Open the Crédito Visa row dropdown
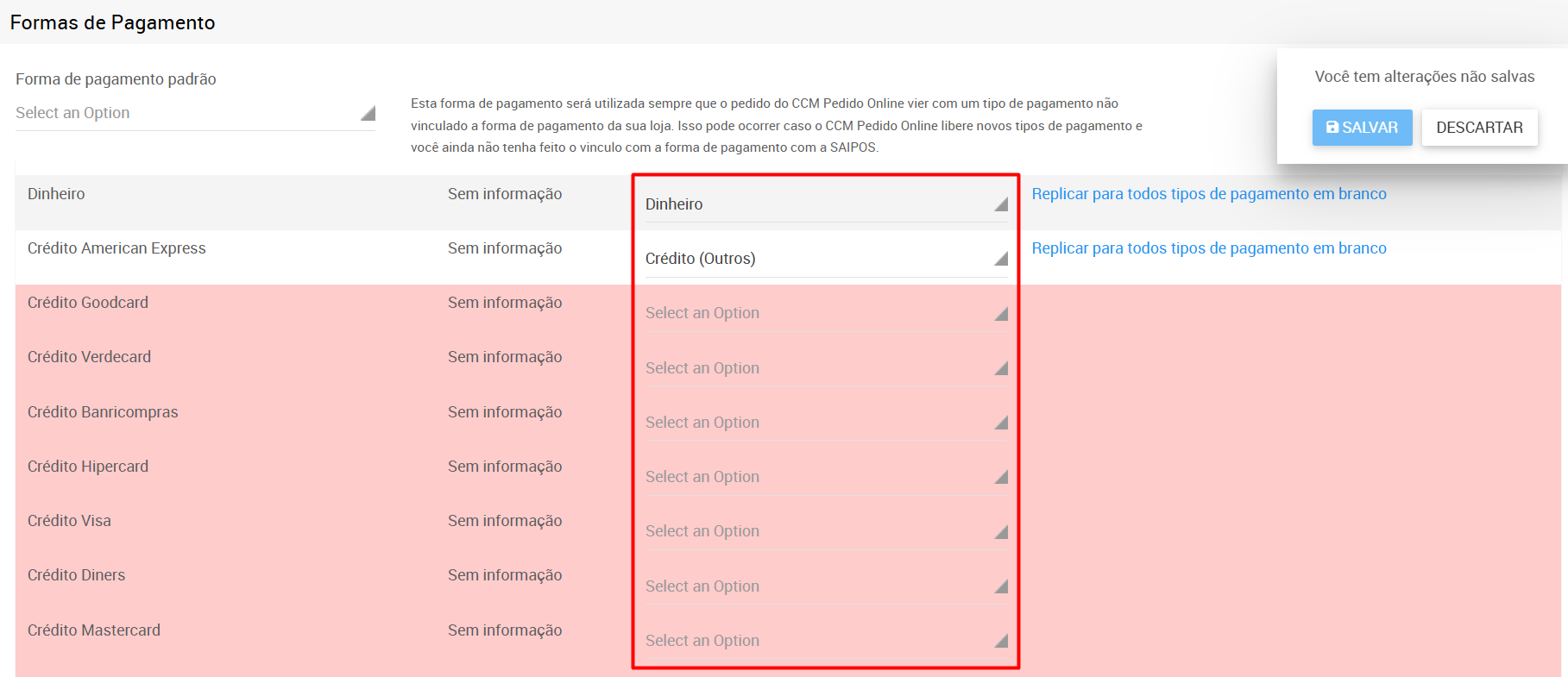This screenshot has height=677, width=1568. [827, 531]
